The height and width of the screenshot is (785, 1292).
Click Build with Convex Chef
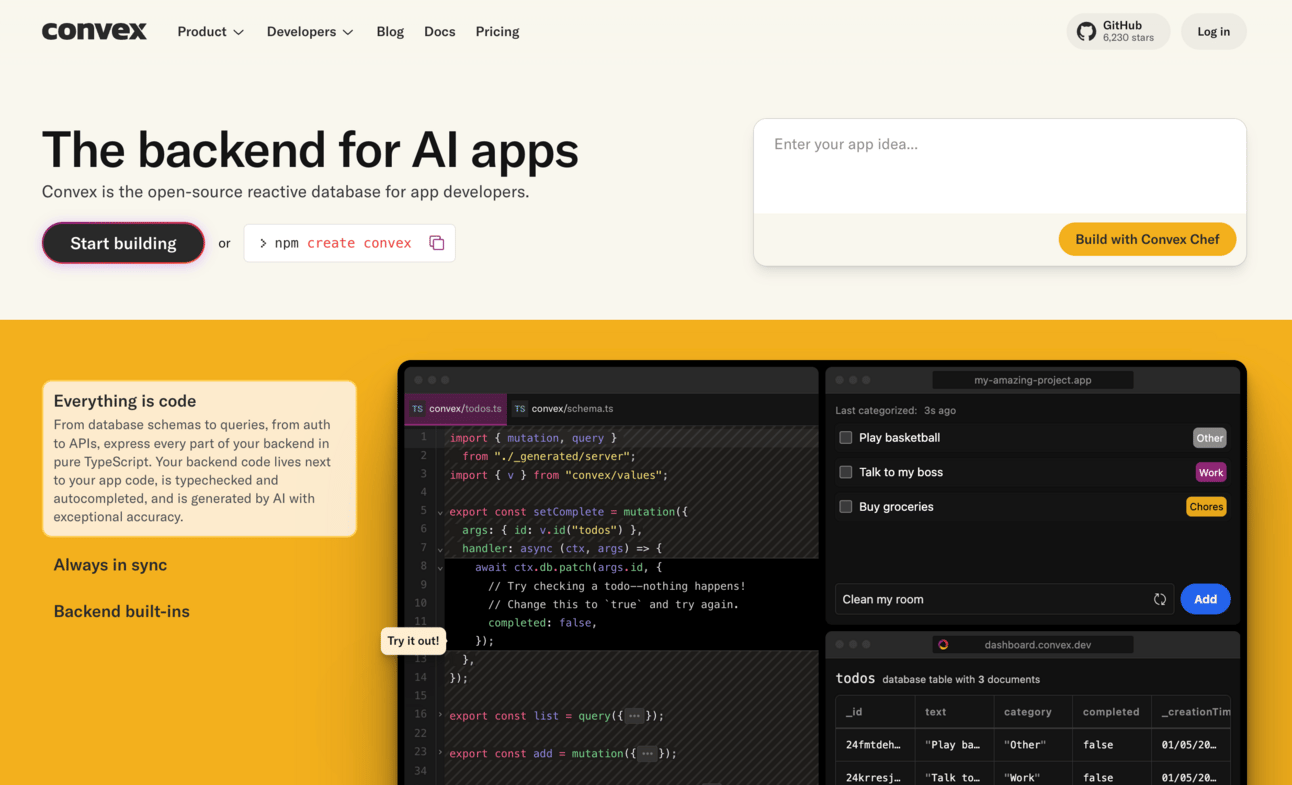tap(1147, 239)
